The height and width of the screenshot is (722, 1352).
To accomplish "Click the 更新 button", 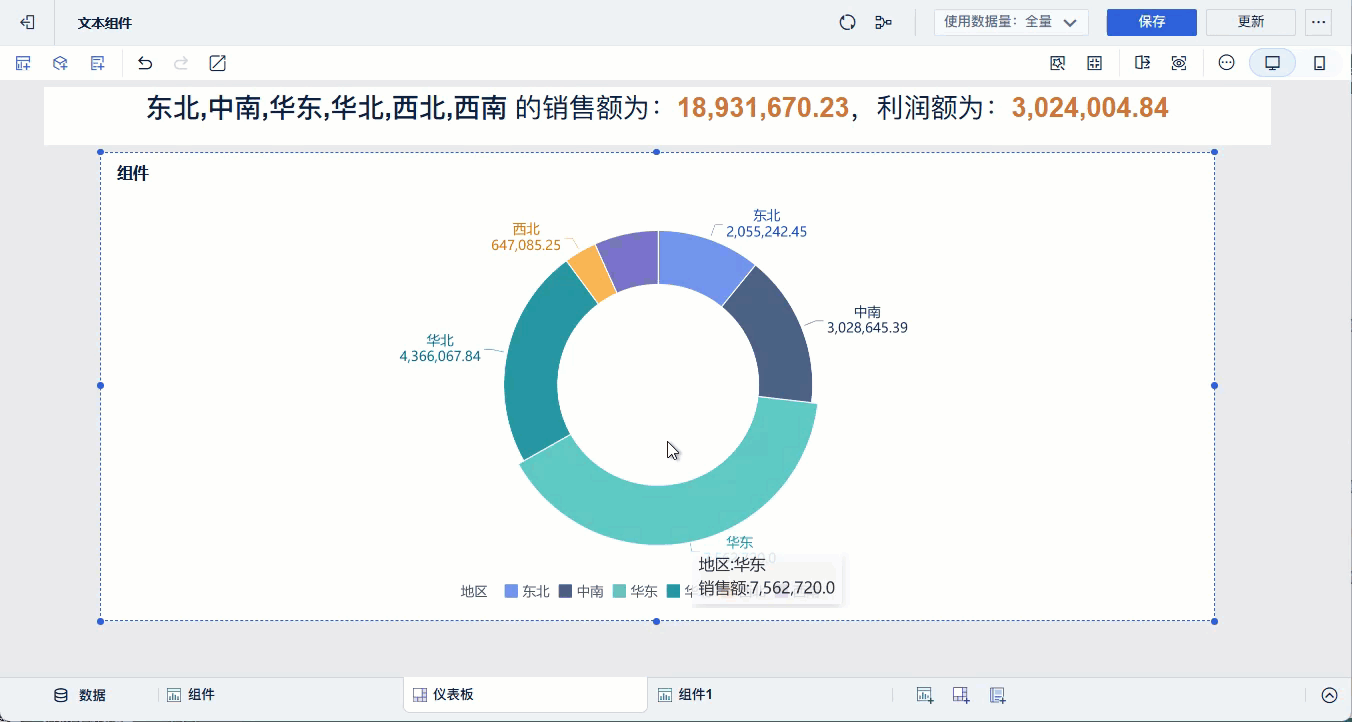I will 1251,22.
